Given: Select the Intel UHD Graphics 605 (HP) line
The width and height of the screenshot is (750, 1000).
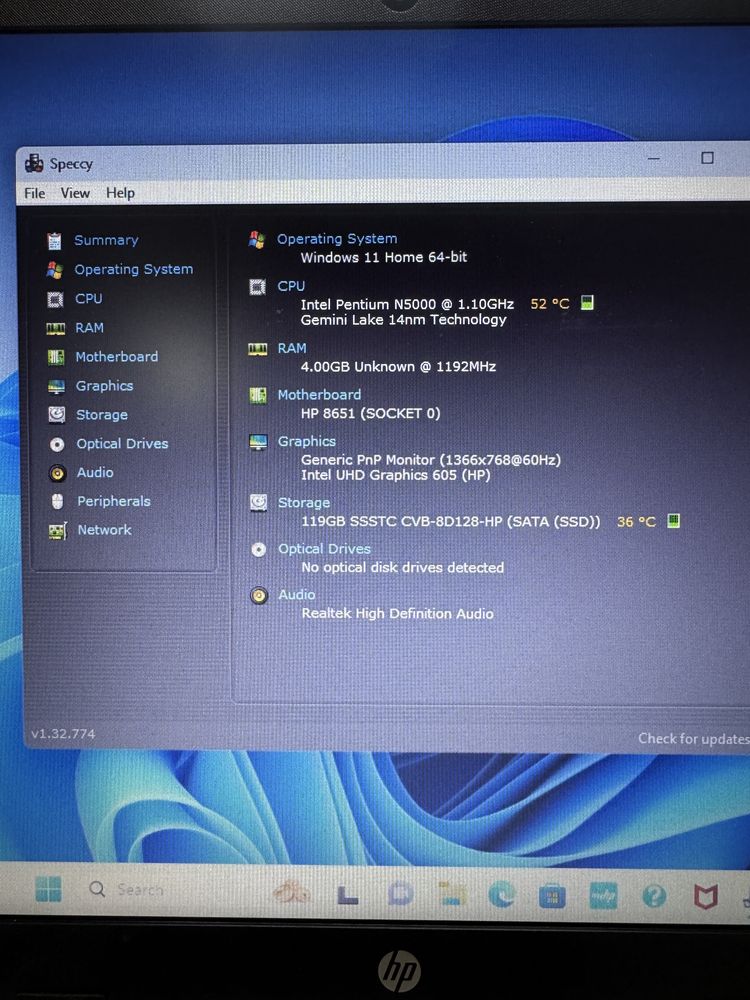Looking at the screenshot, I should (395, 475).
